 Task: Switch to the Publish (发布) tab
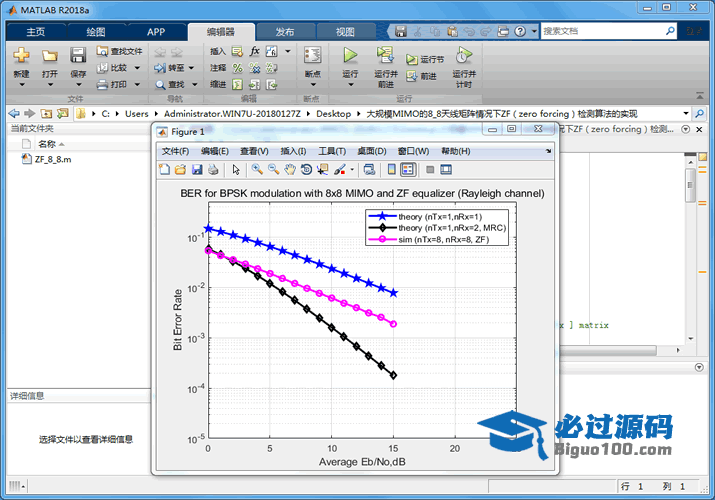pos(285,32)
